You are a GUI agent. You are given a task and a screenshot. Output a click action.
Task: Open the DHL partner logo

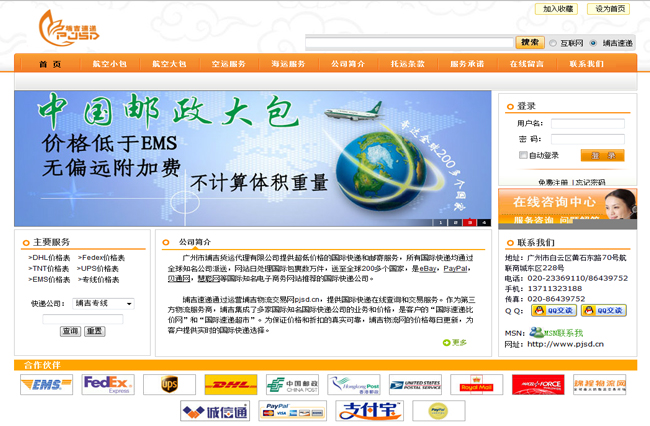click(x=231, y=385)
